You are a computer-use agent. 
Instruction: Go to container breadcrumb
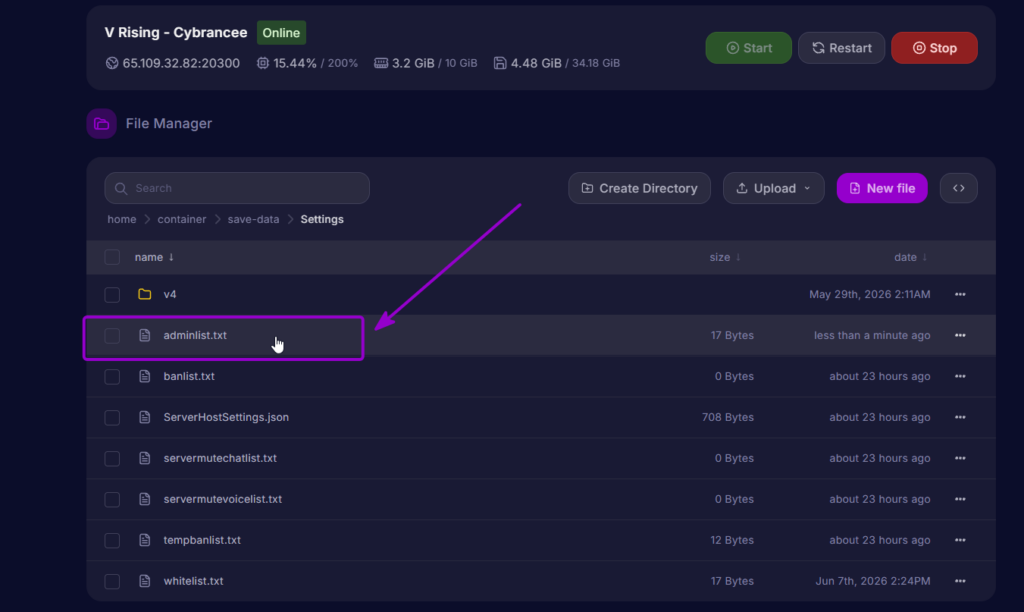point(182,219)
